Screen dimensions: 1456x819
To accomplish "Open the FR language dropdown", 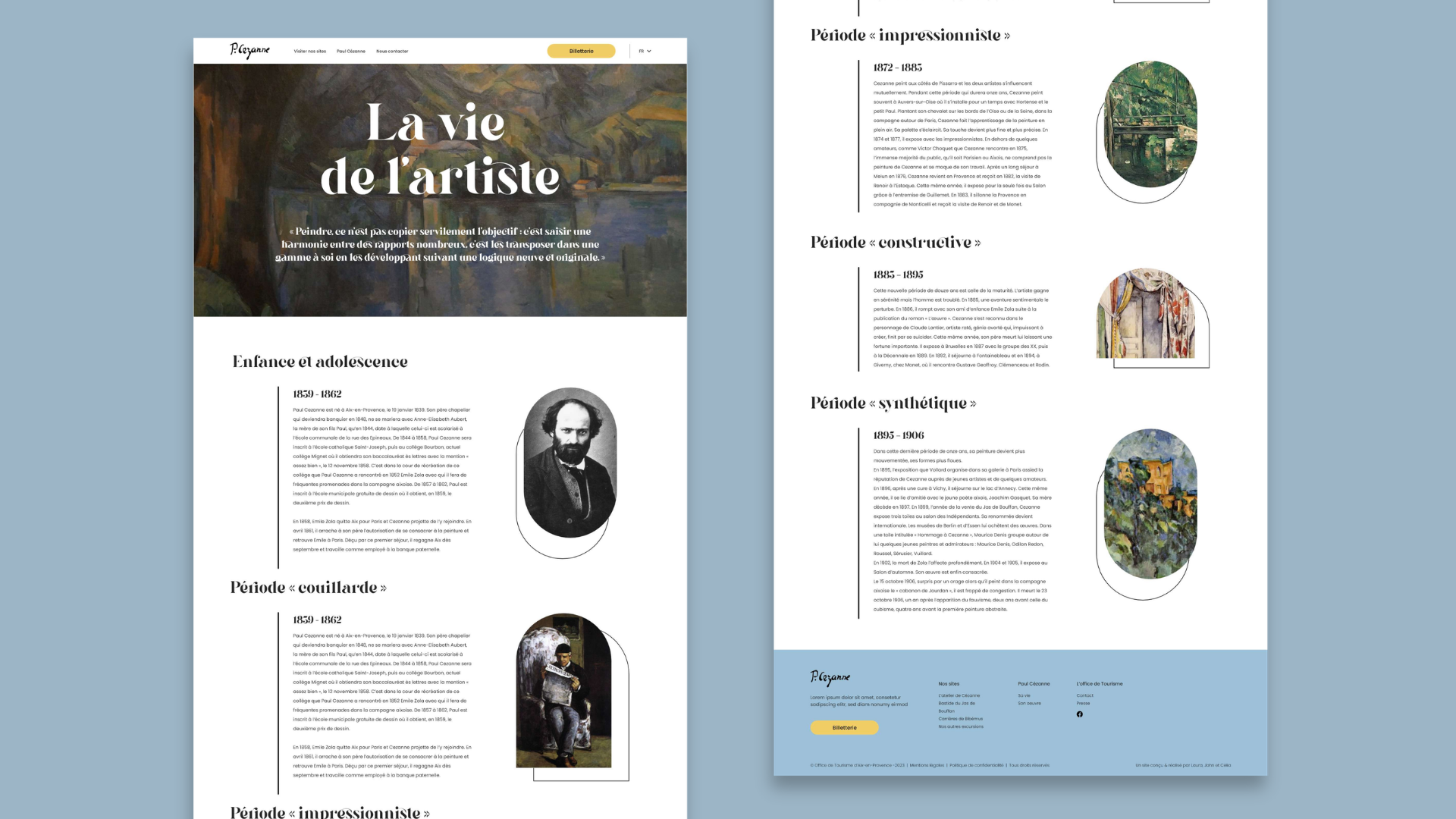I will click(x=645, y=51).
